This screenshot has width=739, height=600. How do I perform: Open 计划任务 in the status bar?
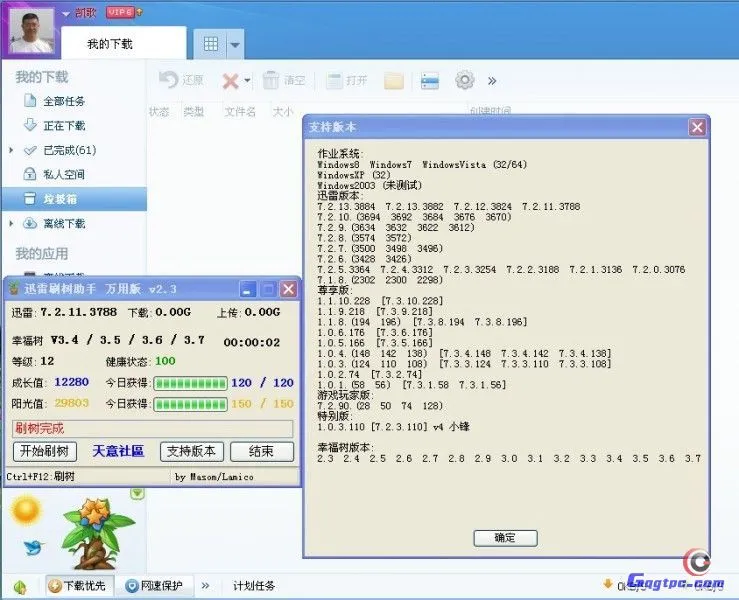coord(254,586)
